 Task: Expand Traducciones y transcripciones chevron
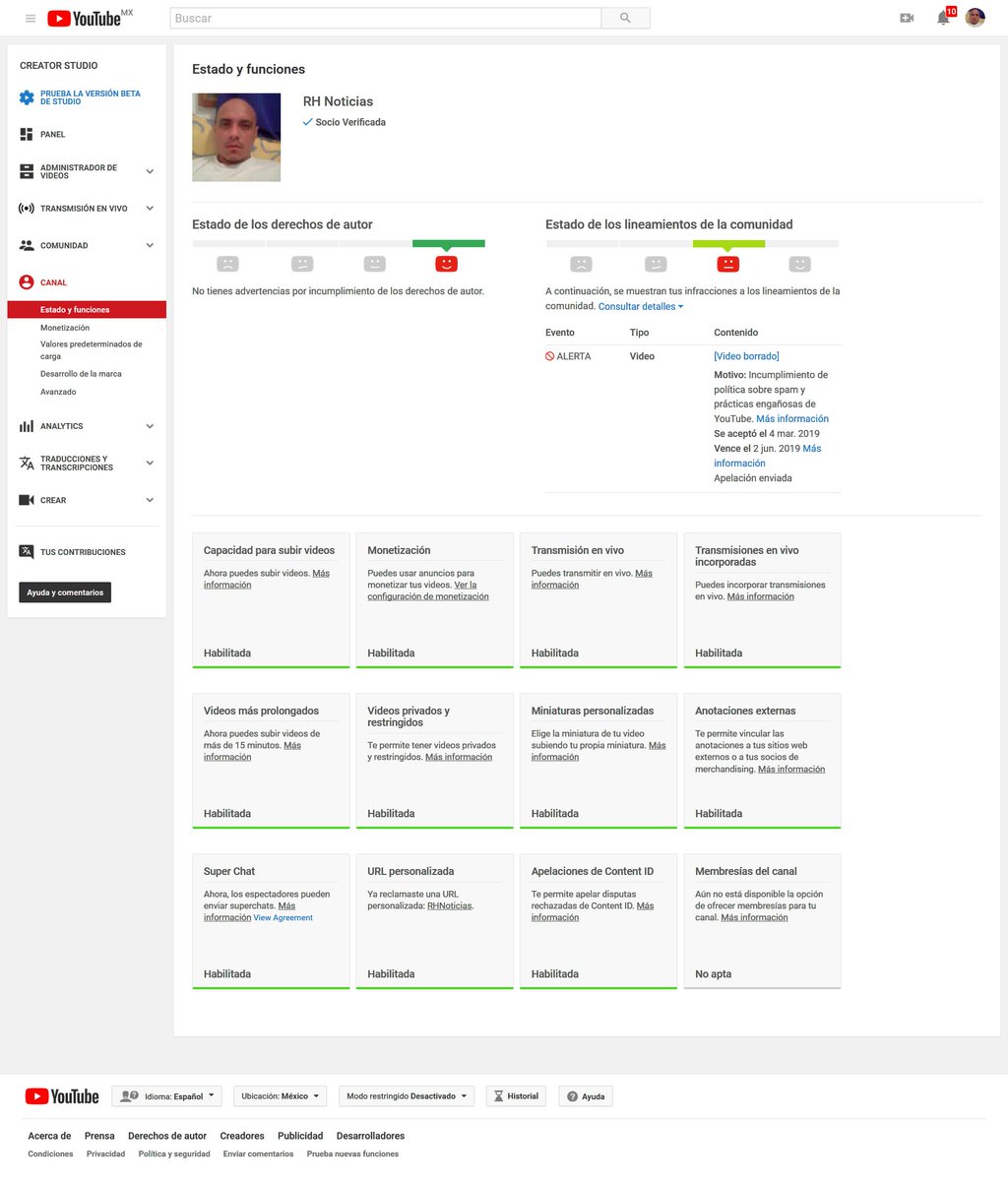pyautogui.click(x=150, y=463)
